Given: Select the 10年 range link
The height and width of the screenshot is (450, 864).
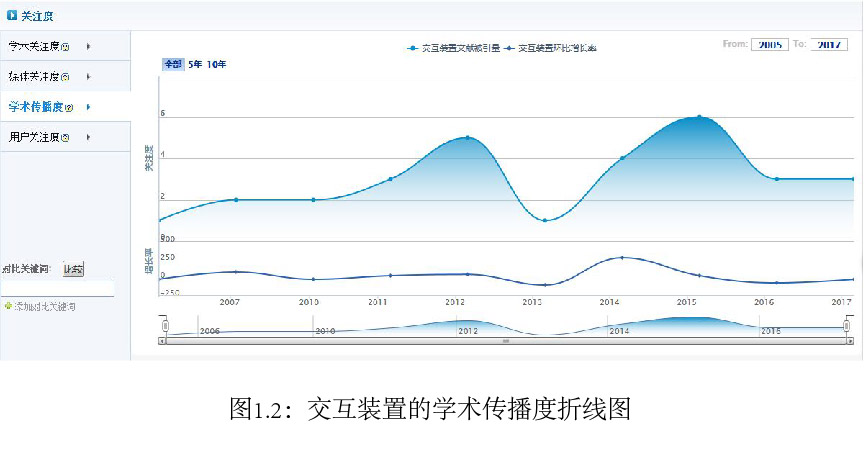Looking at the screenshot, I should (216, 64).
